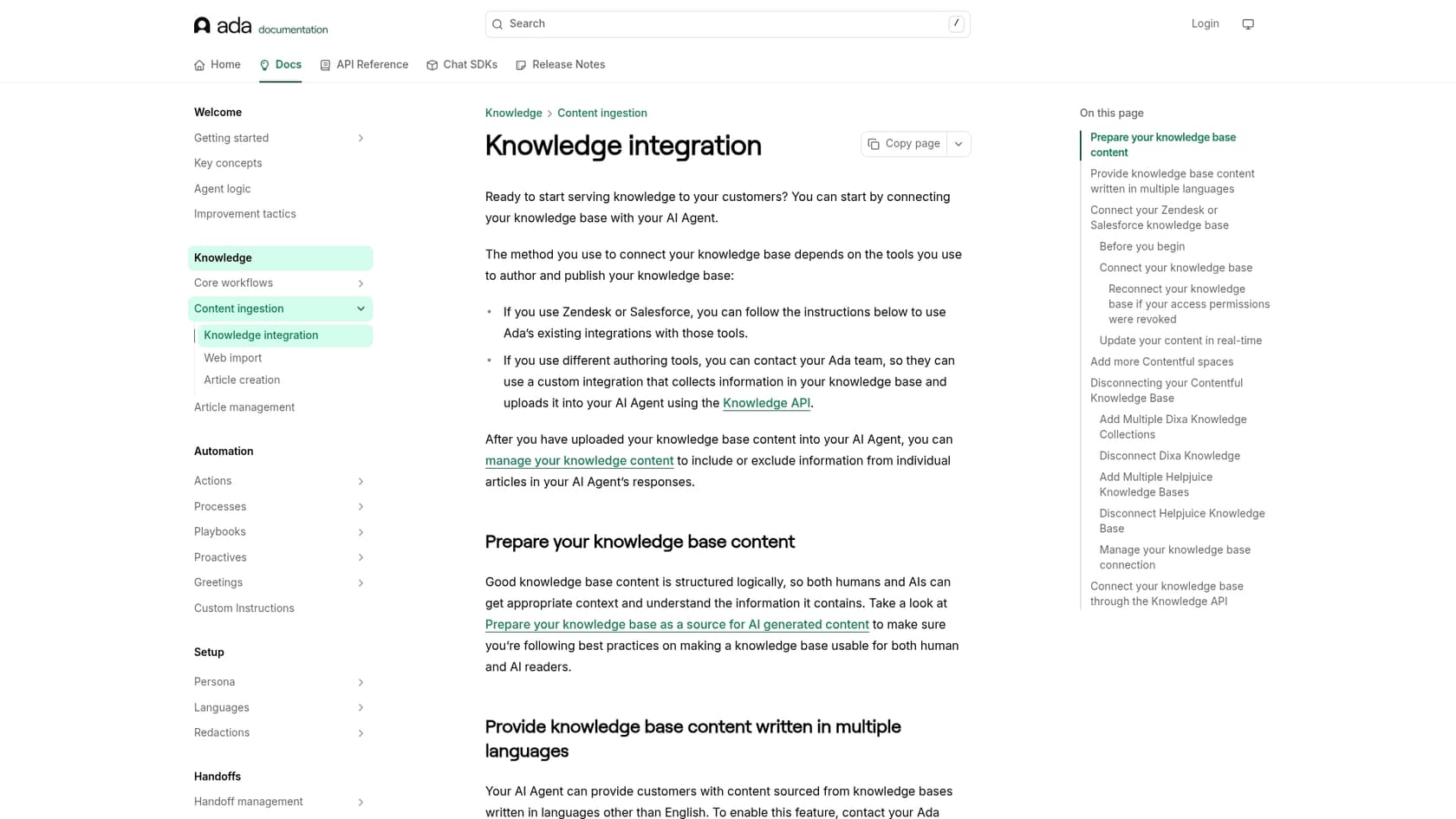
Task: Click the Login button
Action: [1205, 24]
